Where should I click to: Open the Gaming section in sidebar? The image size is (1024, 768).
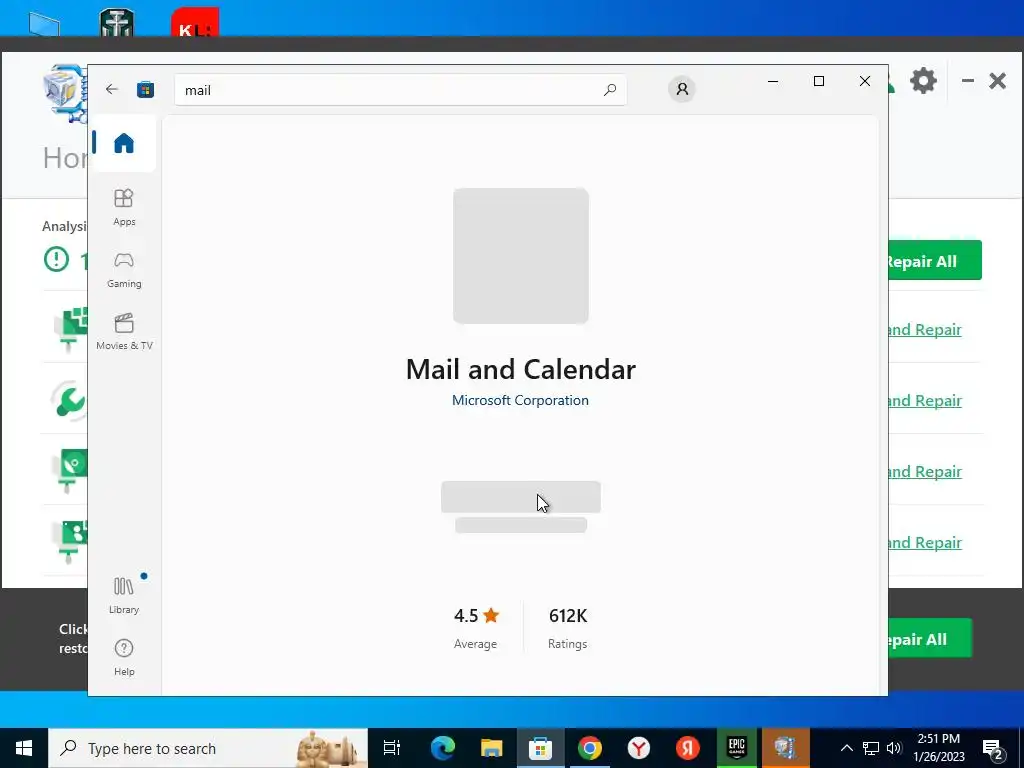124,270
